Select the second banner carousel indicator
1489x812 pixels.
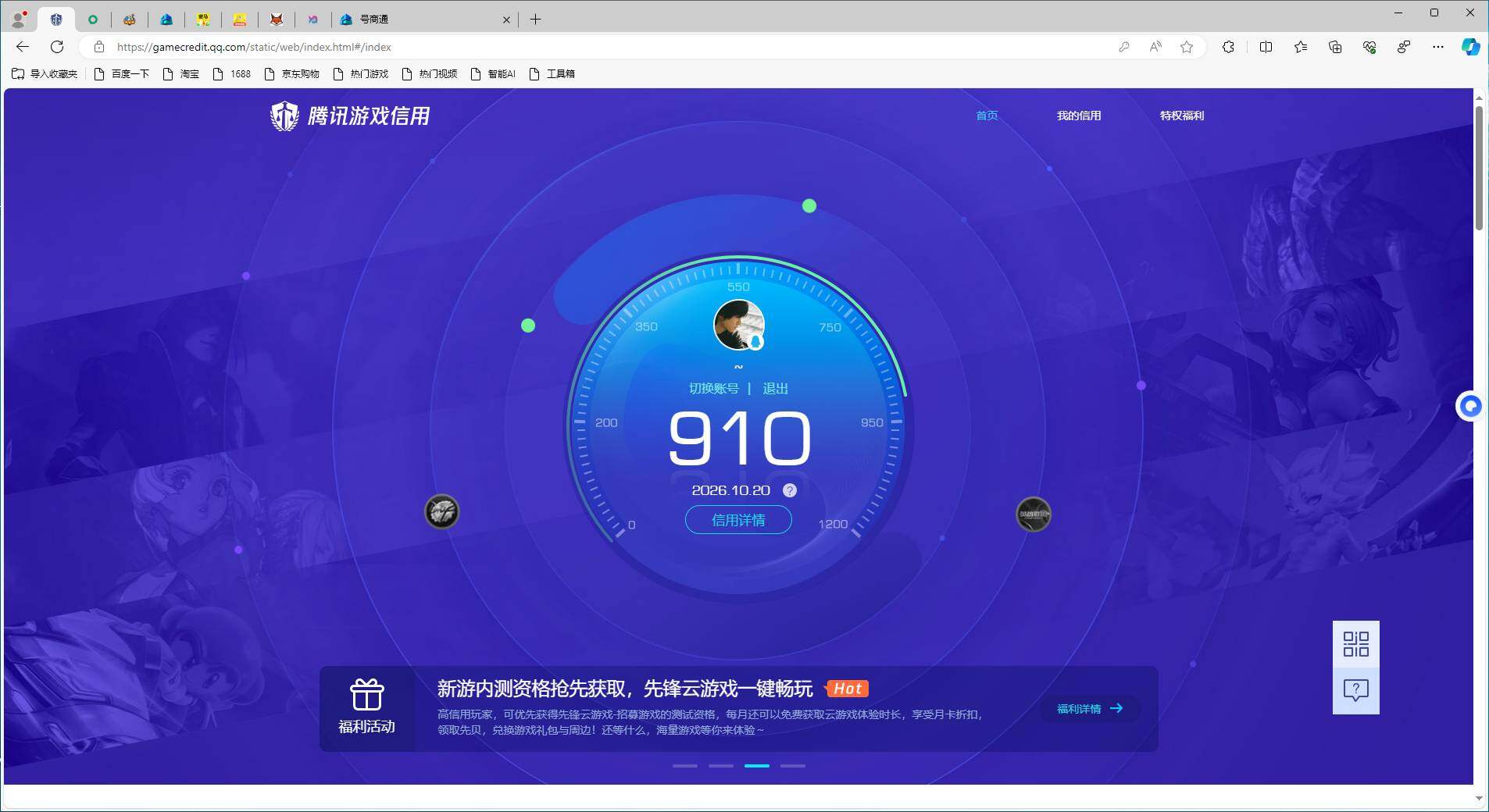[721, 766]
